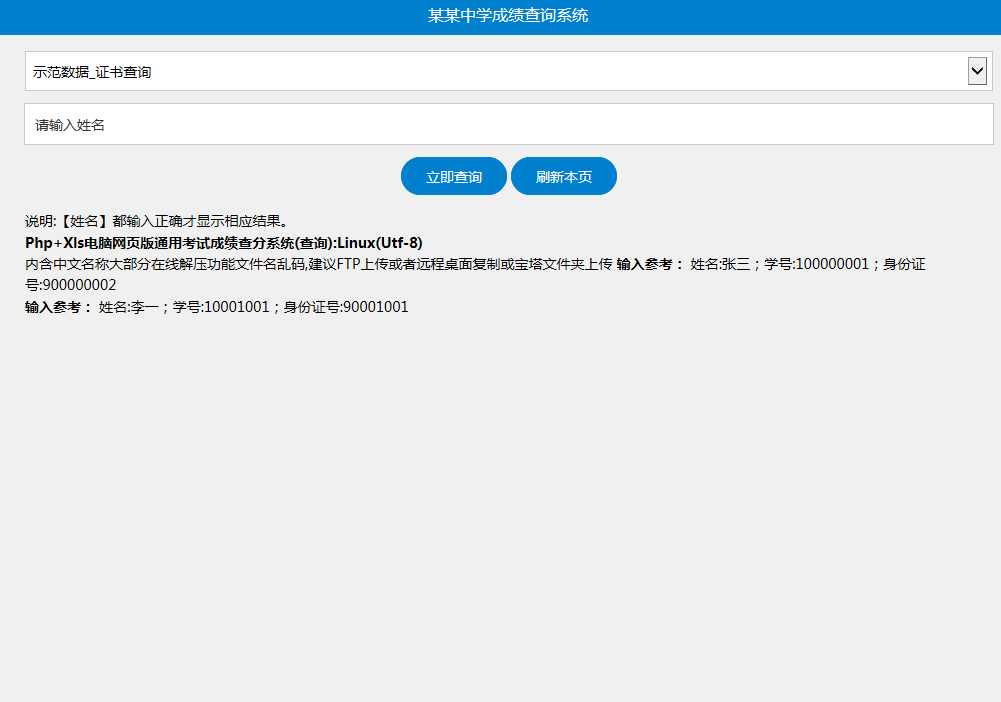1001x702 pixels.
Task: Select the 请输入姓名 name input field
Action: 500,123
